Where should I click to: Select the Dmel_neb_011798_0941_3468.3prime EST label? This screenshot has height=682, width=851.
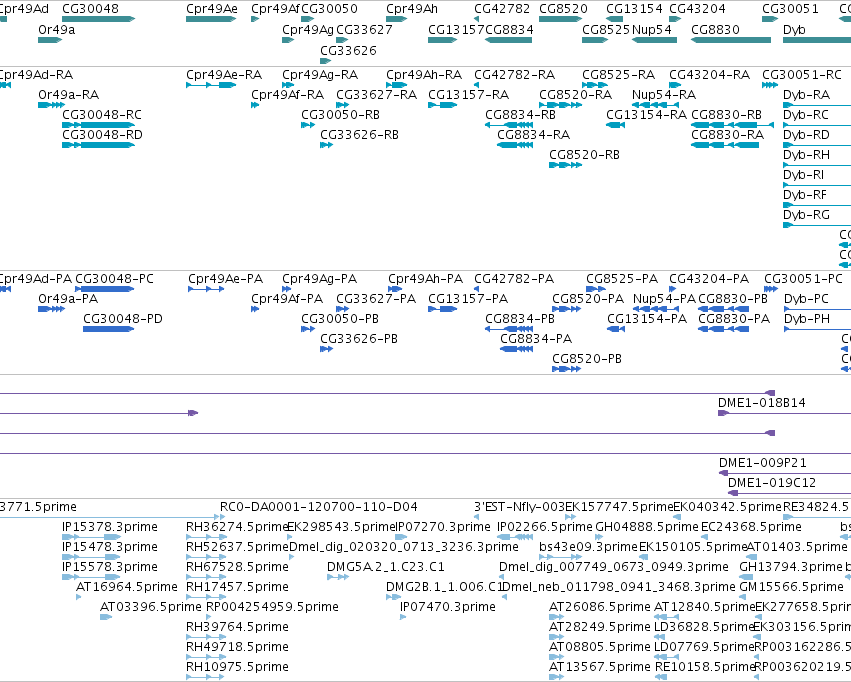(619, 587)
